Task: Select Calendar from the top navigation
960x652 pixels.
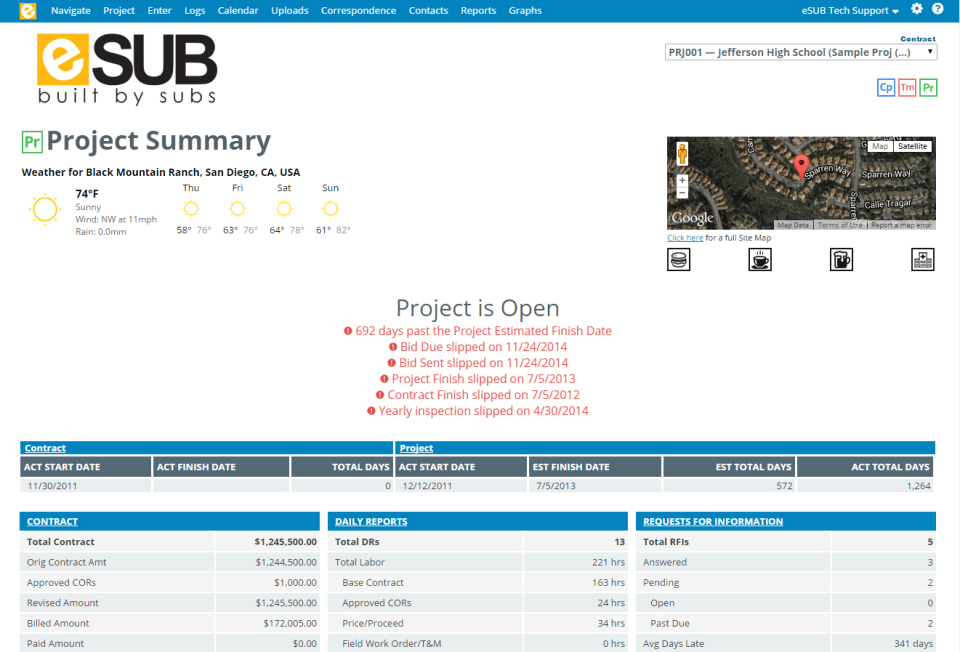Action: point(237,10)
